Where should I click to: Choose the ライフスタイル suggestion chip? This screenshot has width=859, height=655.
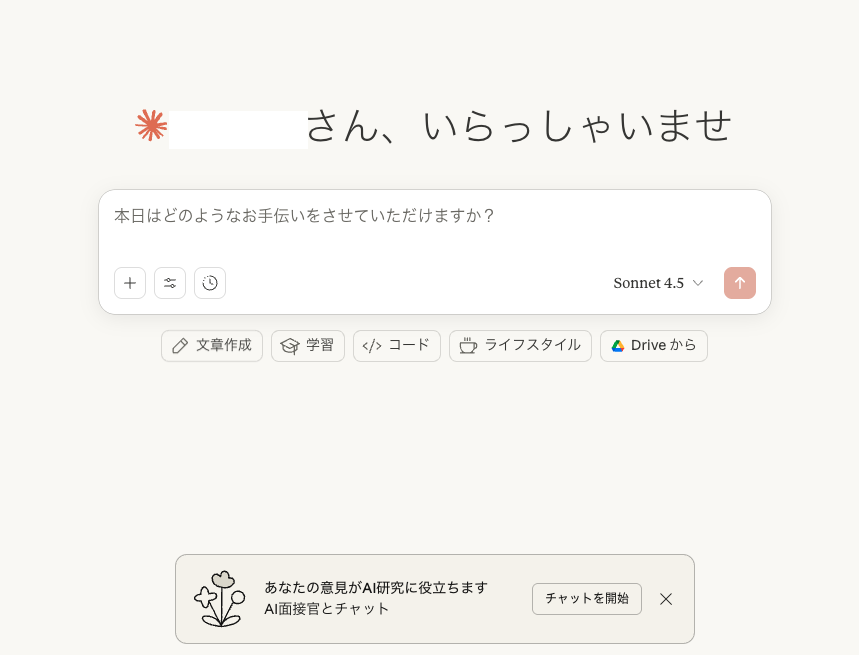(520, 346)
